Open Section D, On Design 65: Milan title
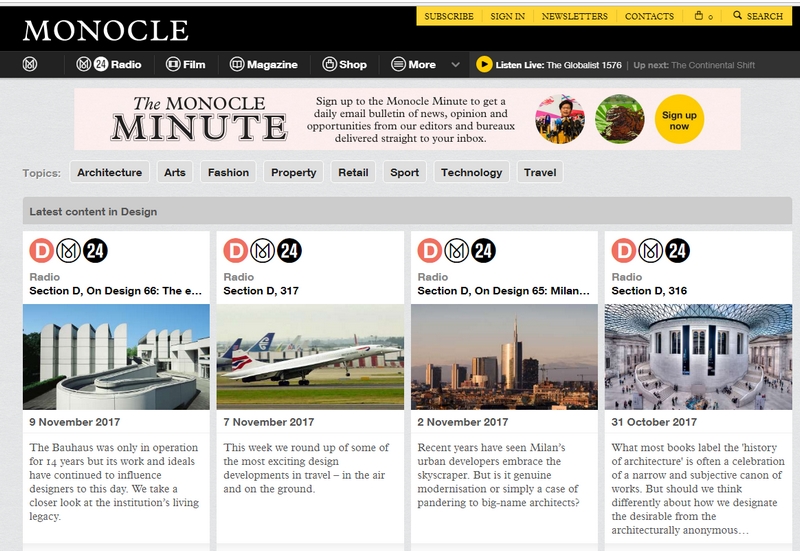This screenshot has height=551, width=800. click(504, 291)
